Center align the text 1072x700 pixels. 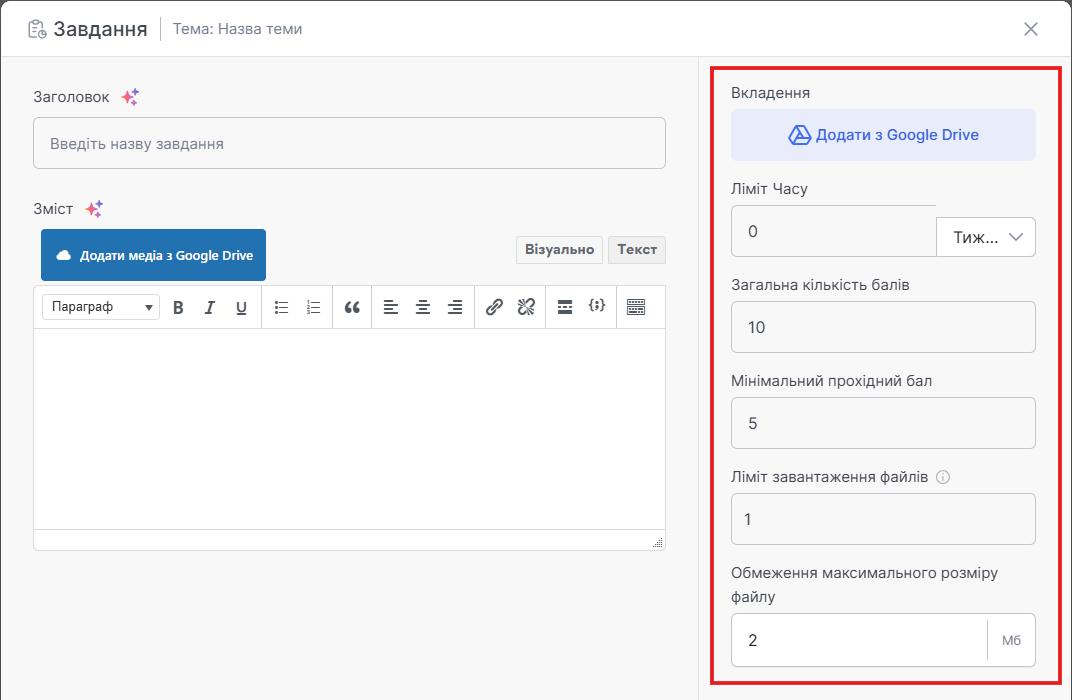(423, 308)
